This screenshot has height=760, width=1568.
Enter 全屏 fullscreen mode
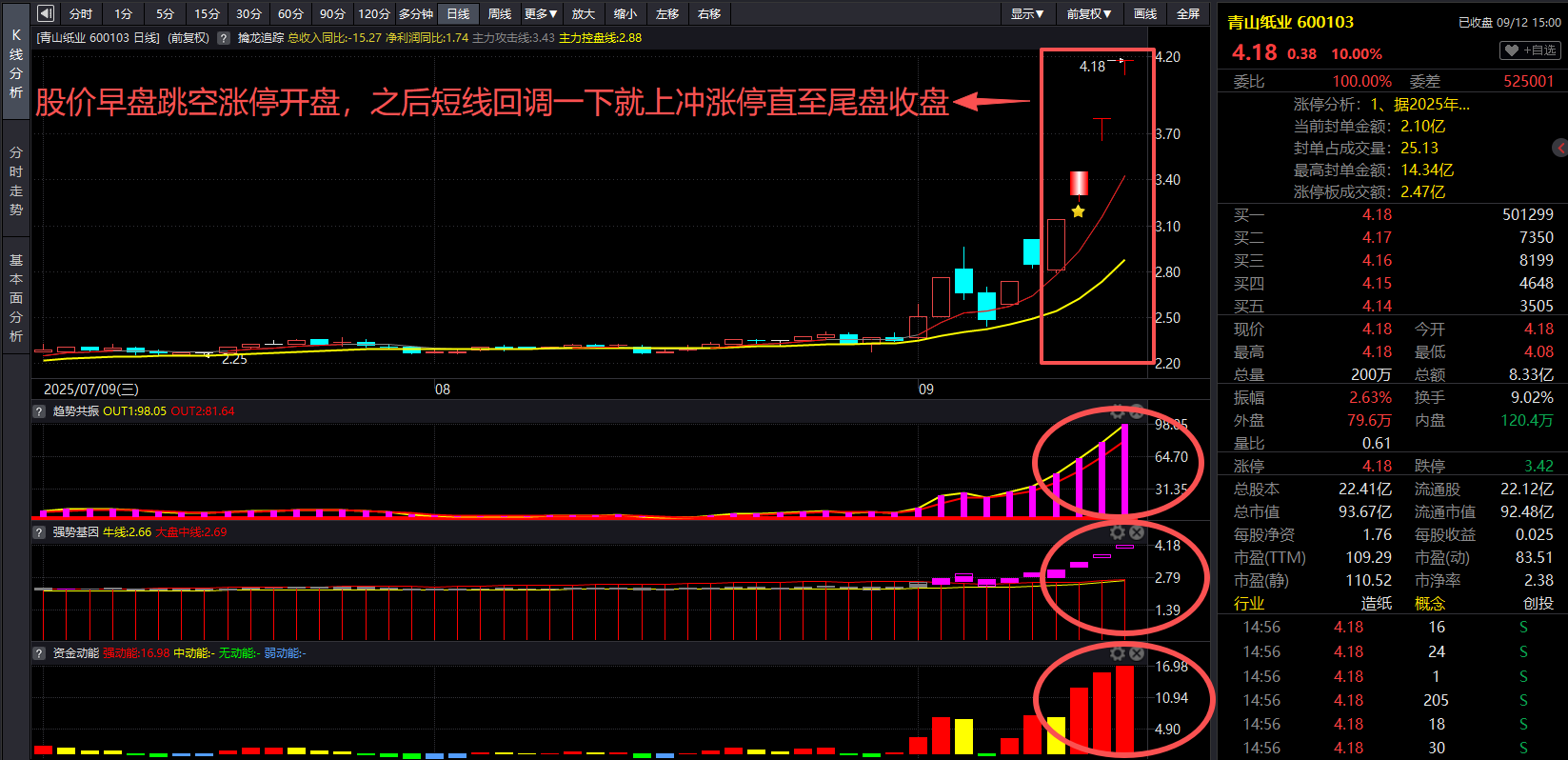pos(1188,13)
